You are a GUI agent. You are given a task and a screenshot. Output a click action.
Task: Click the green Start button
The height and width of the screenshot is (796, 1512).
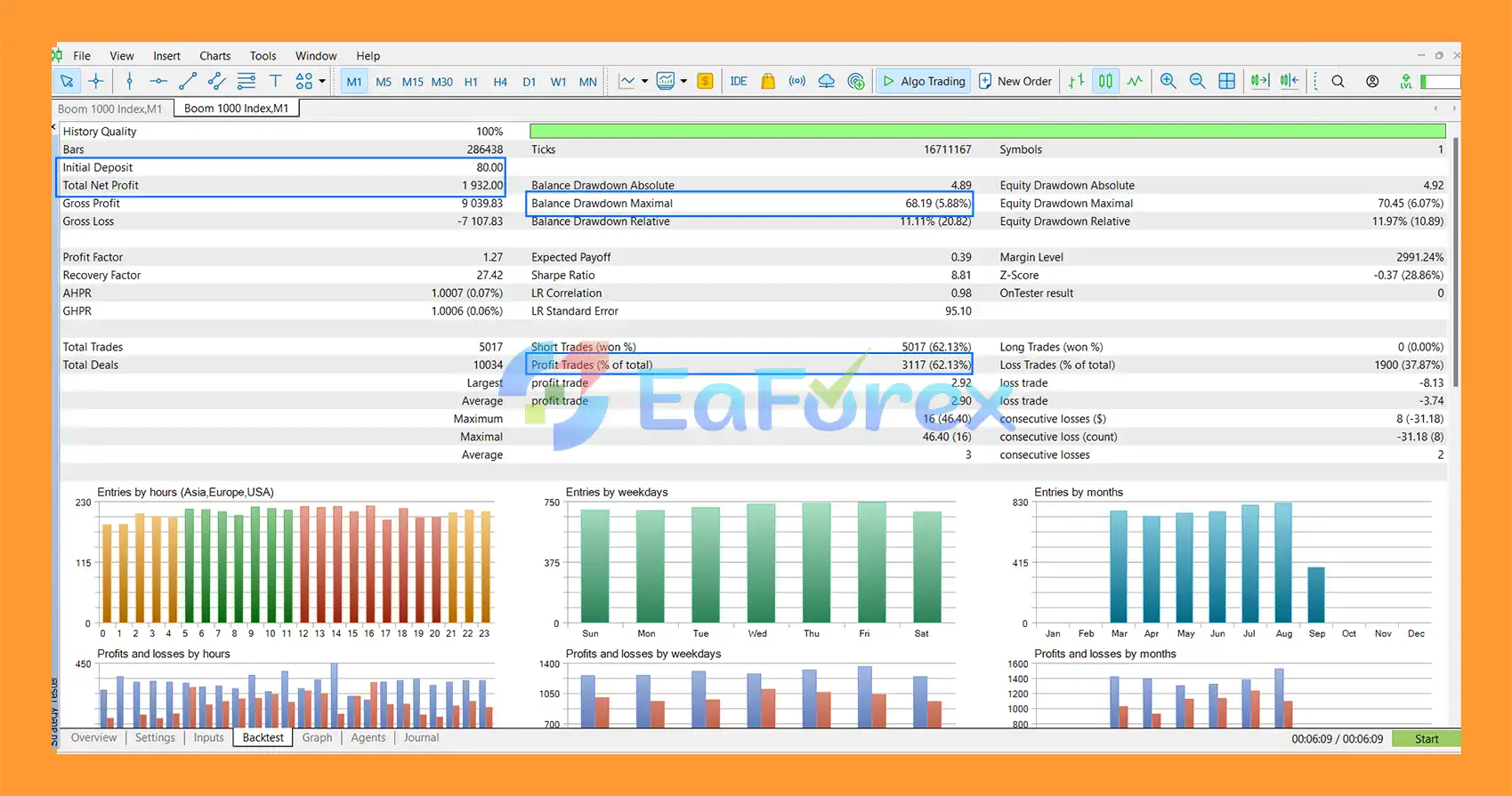(1426, 739)
